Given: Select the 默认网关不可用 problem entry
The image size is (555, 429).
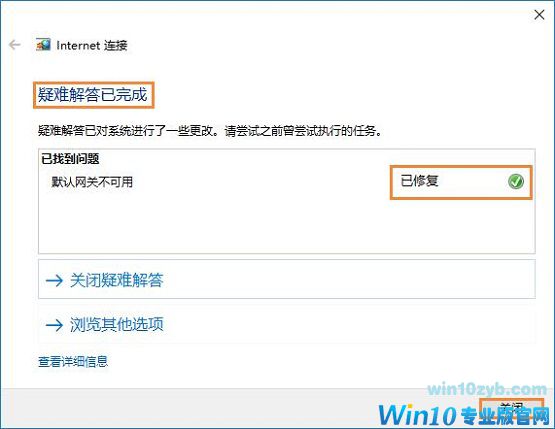Looking at the screenshot, I should pyautogui.click(x=92, y=182).
